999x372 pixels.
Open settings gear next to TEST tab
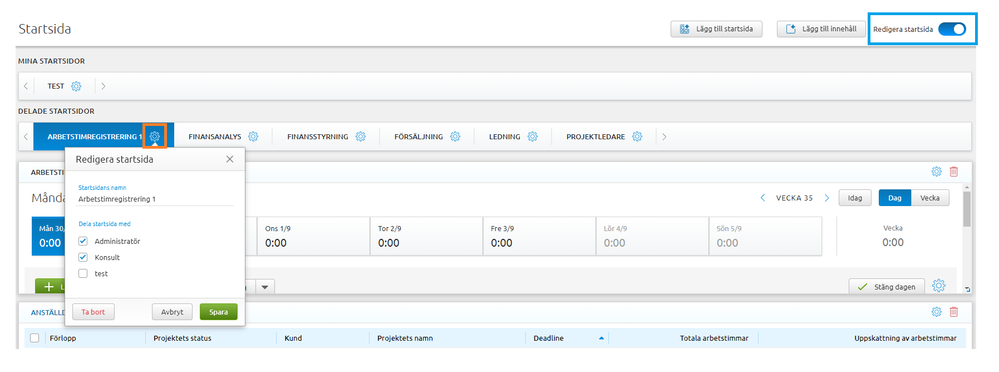pyautogui.click(x=76, y=86)
